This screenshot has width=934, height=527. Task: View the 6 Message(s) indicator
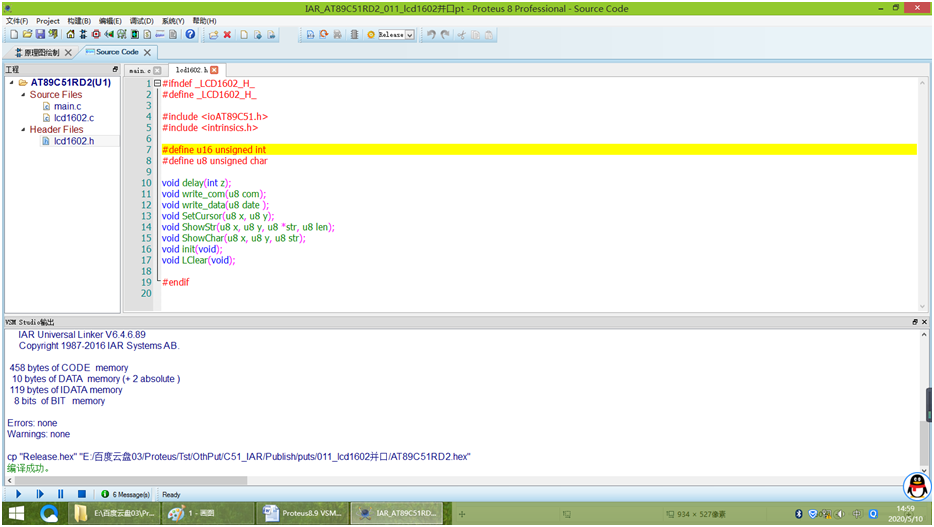[125, 494]
